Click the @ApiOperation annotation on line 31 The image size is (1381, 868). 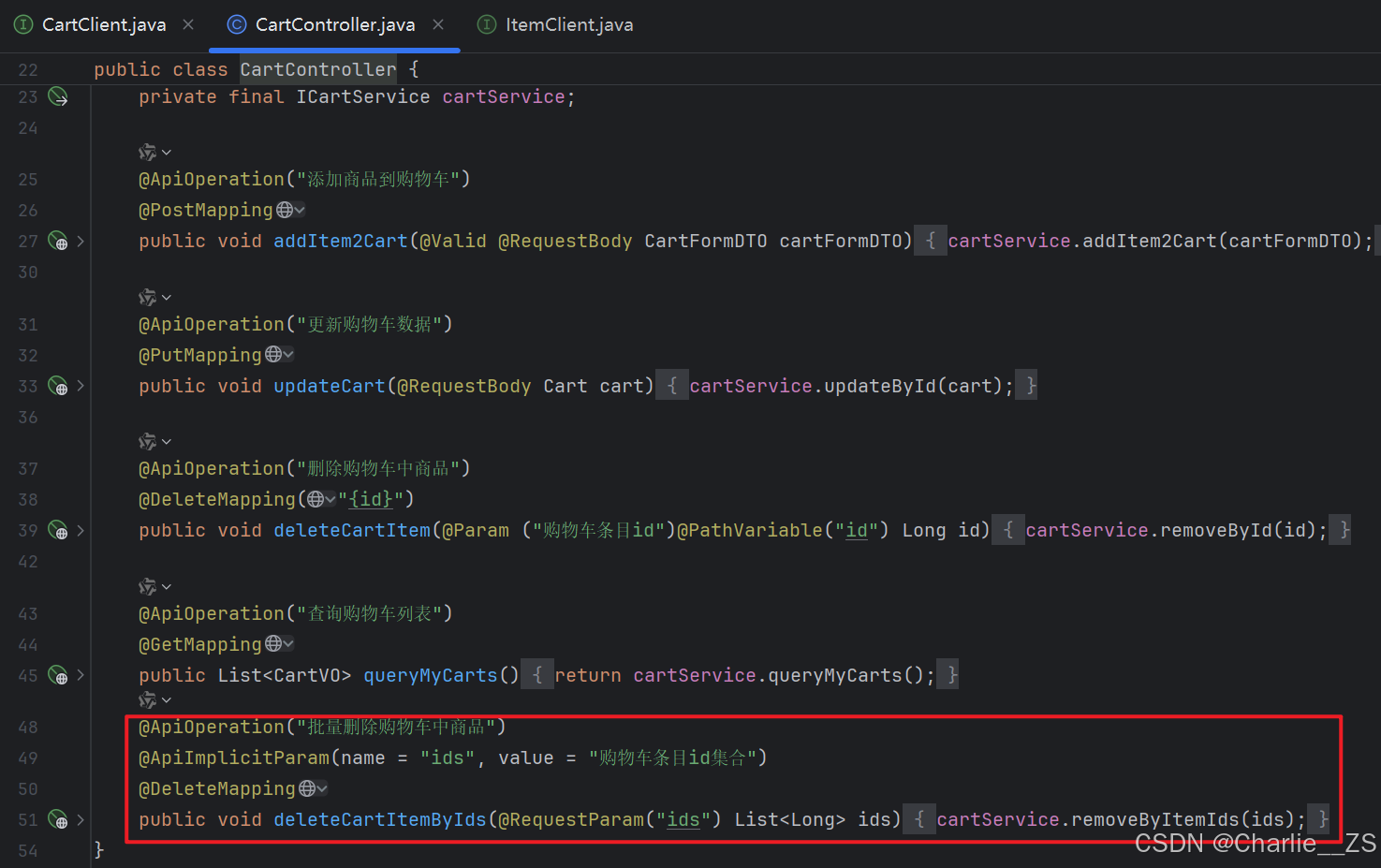[x=212, y=324]
